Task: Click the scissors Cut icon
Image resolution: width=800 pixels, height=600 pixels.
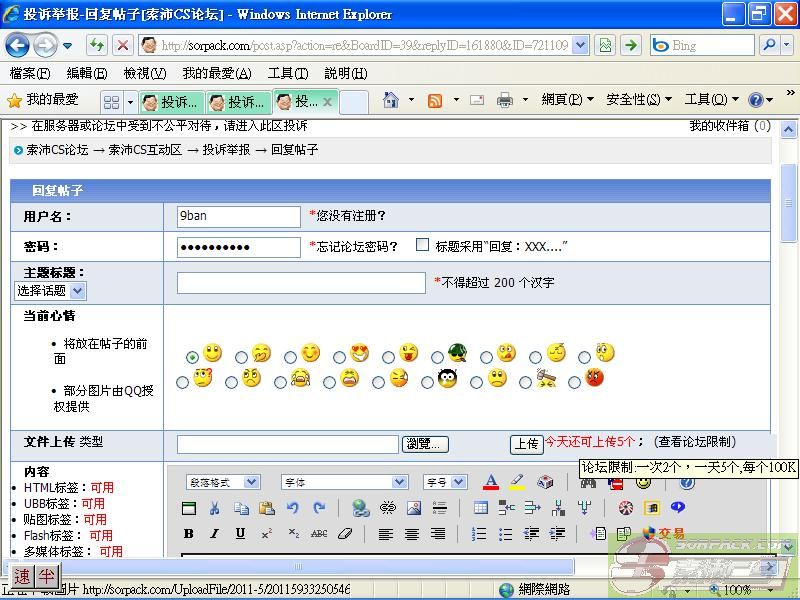Action: click(215, 508)
